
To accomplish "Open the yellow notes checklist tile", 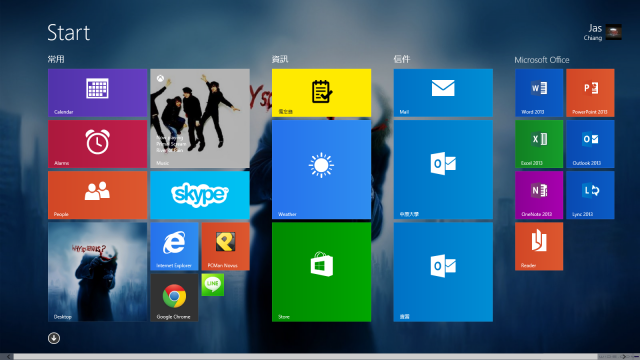I will (322, 93).
